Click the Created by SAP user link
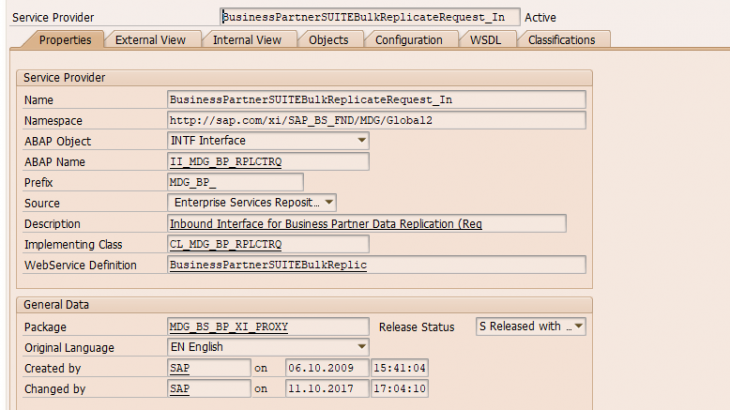Viewport: 730px width, 410px height. [180, 368]
